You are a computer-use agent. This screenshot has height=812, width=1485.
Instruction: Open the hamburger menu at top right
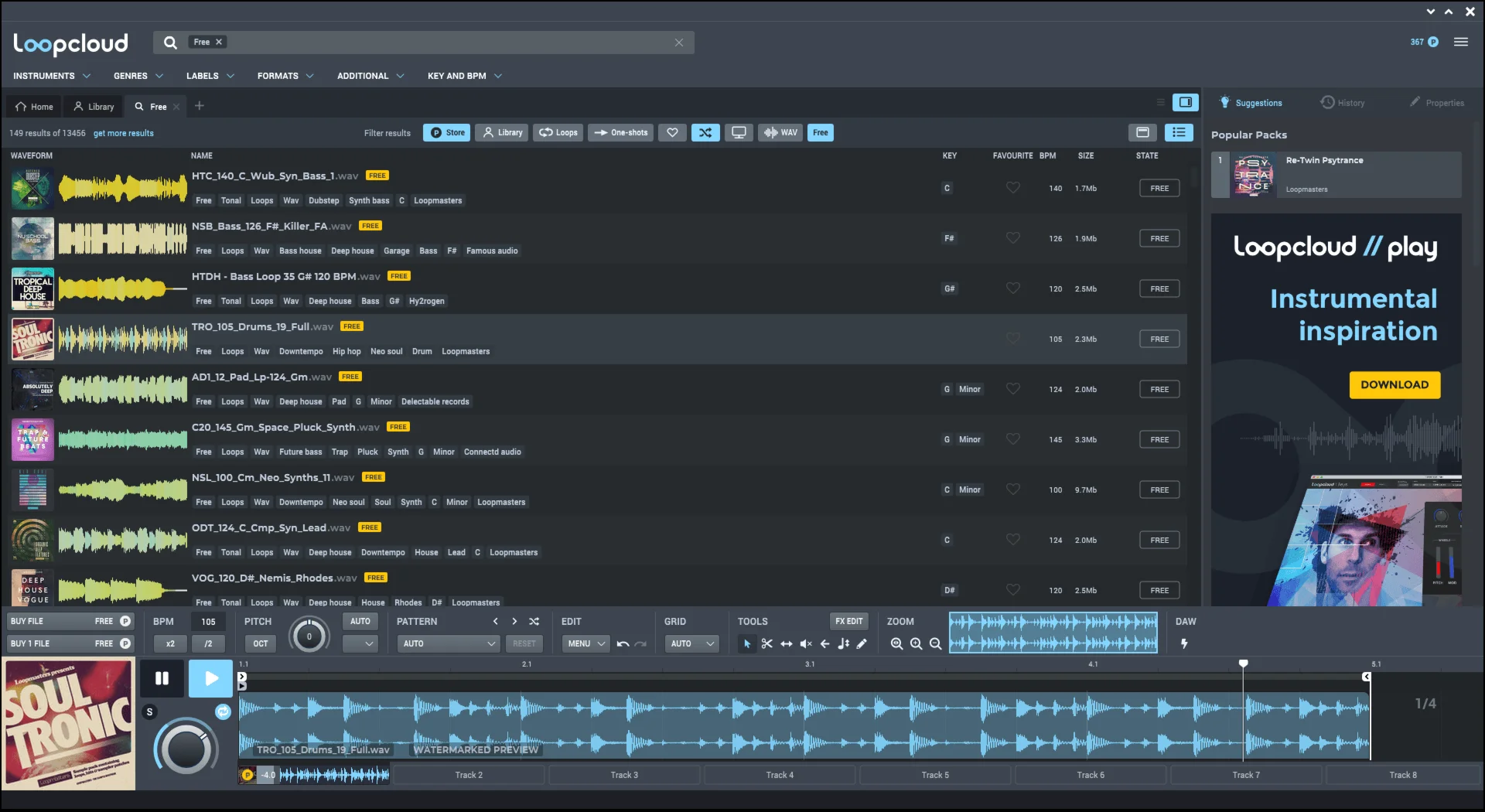[1460, 42]
